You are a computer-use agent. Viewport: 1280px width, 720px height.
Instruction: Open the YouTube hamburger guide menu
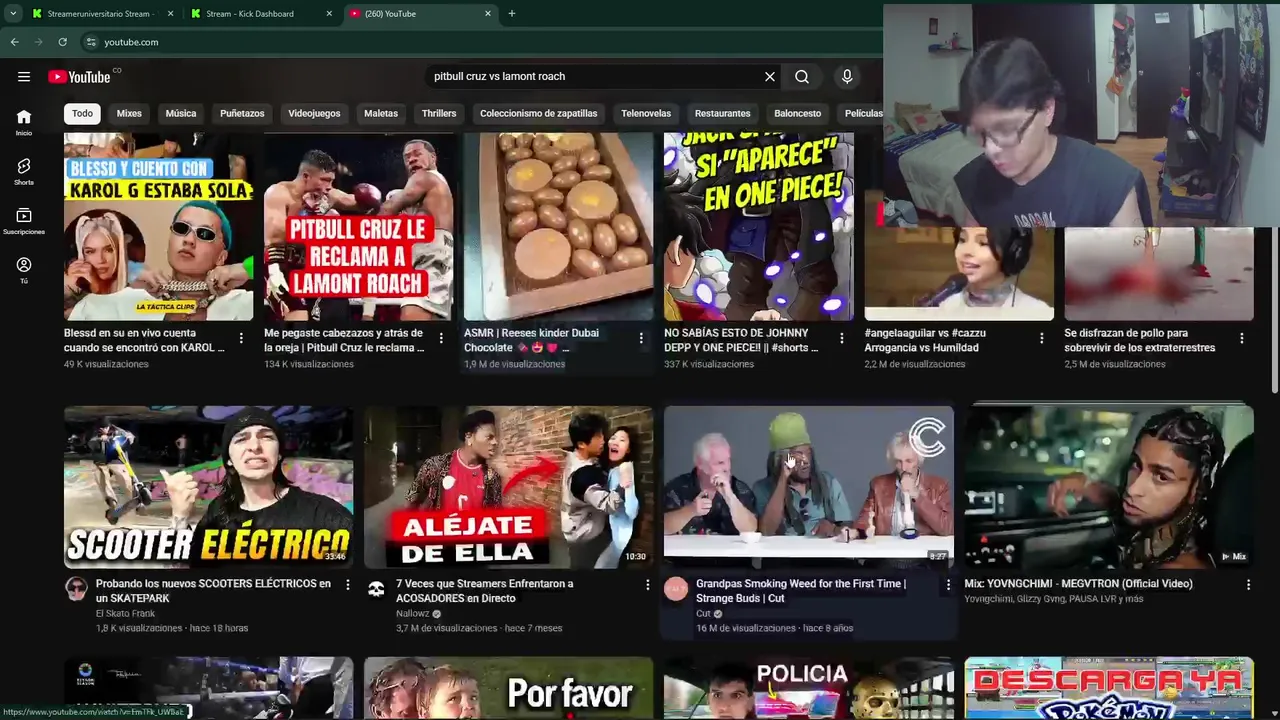click(24, 77)
